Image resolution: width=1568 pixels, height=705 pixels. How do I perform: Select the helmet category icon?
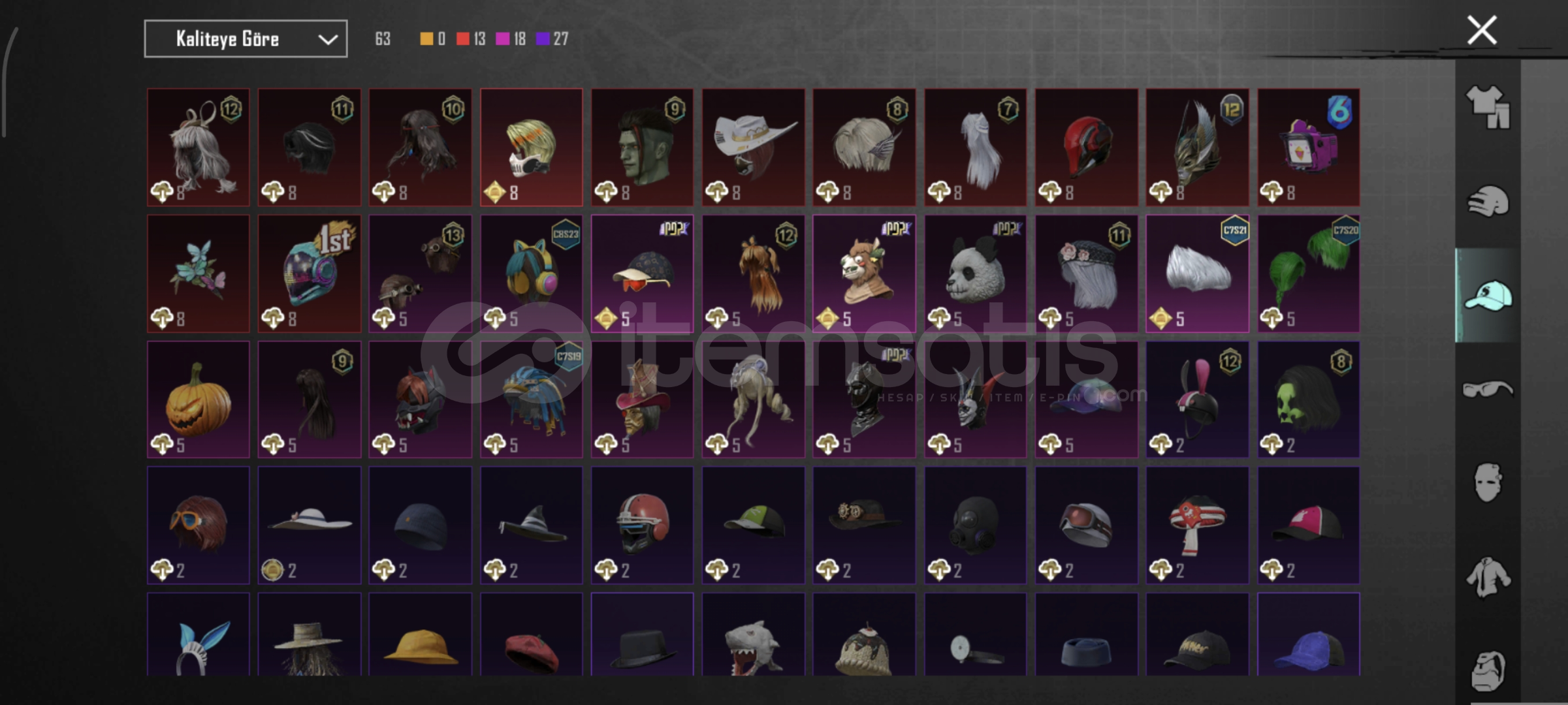[x=1488, y=201]
